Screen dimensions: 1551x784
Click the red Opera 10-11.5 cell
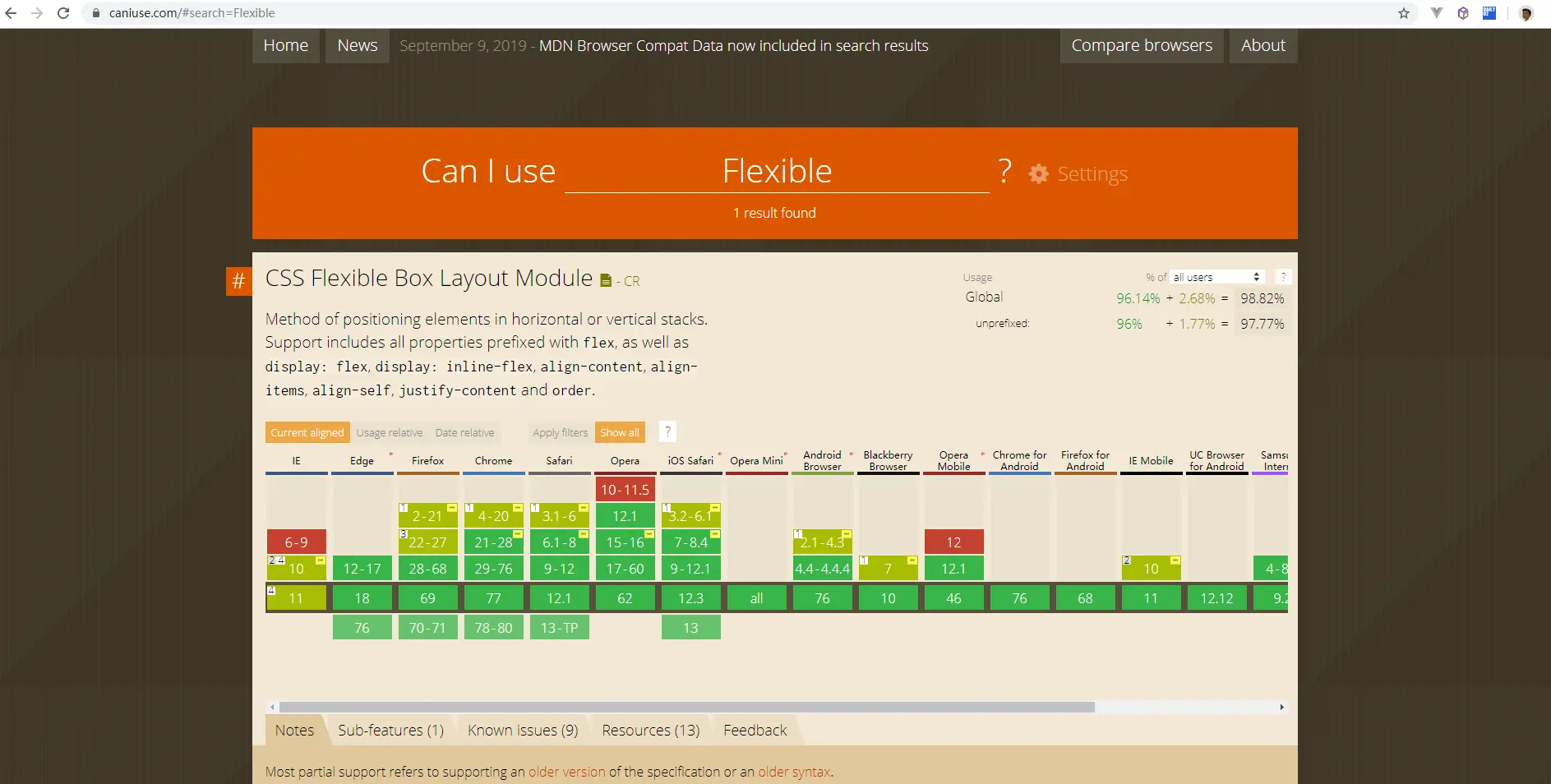tap(625, 490)
